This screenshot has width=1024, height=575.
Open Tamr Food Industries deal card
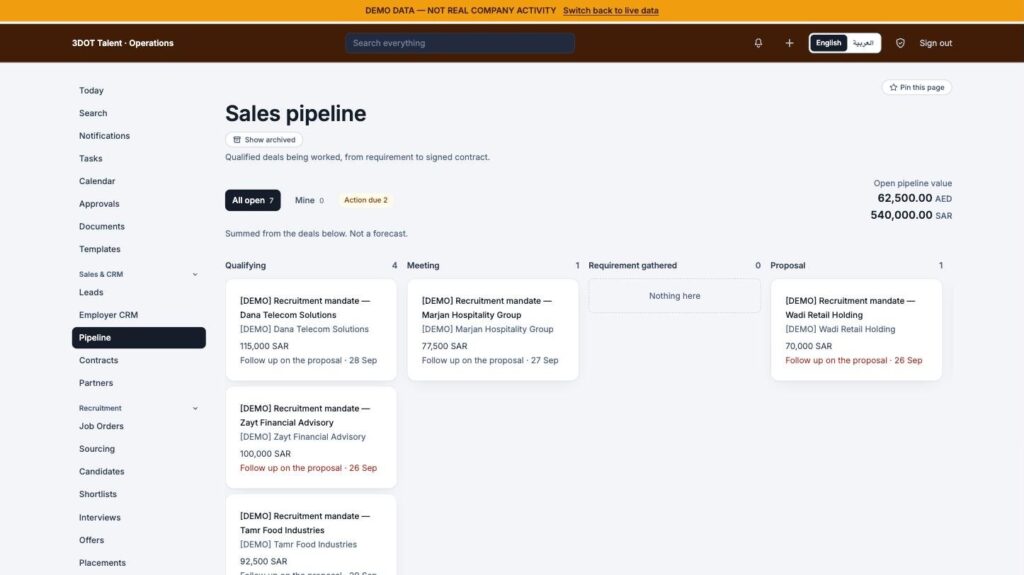point(311,535)
